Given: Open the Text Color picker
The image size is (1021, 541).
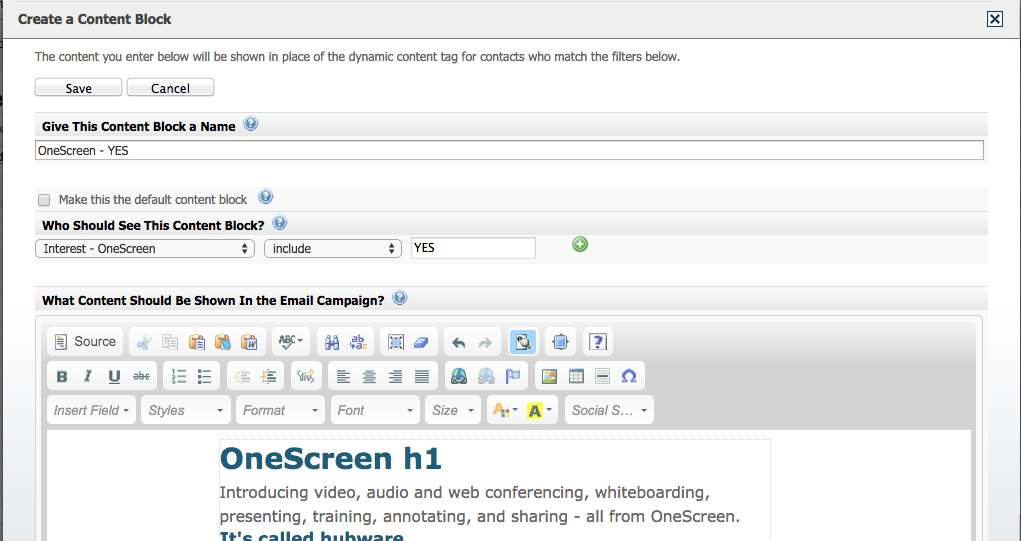Looking at the screenshot, I should [x=505, y=410].
